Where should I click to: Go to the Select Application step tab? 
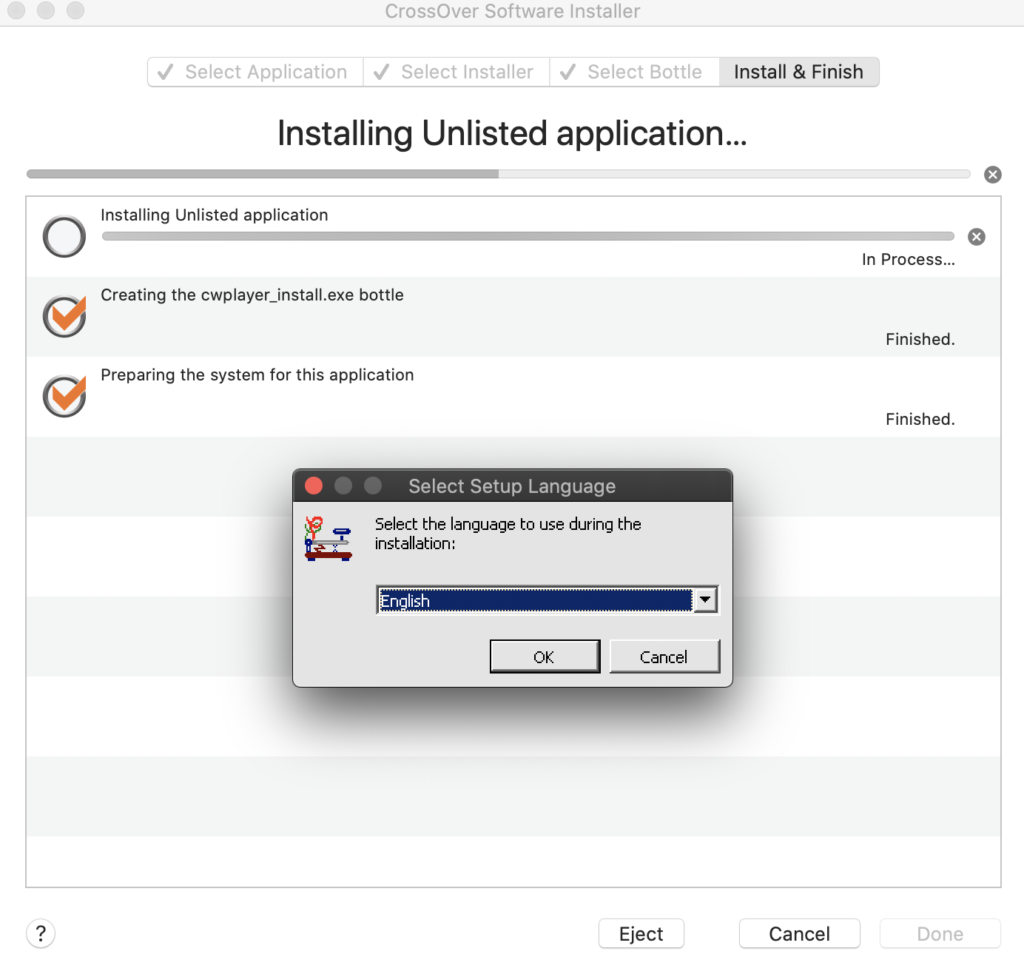pyautogui.click(x=254, y=72)
